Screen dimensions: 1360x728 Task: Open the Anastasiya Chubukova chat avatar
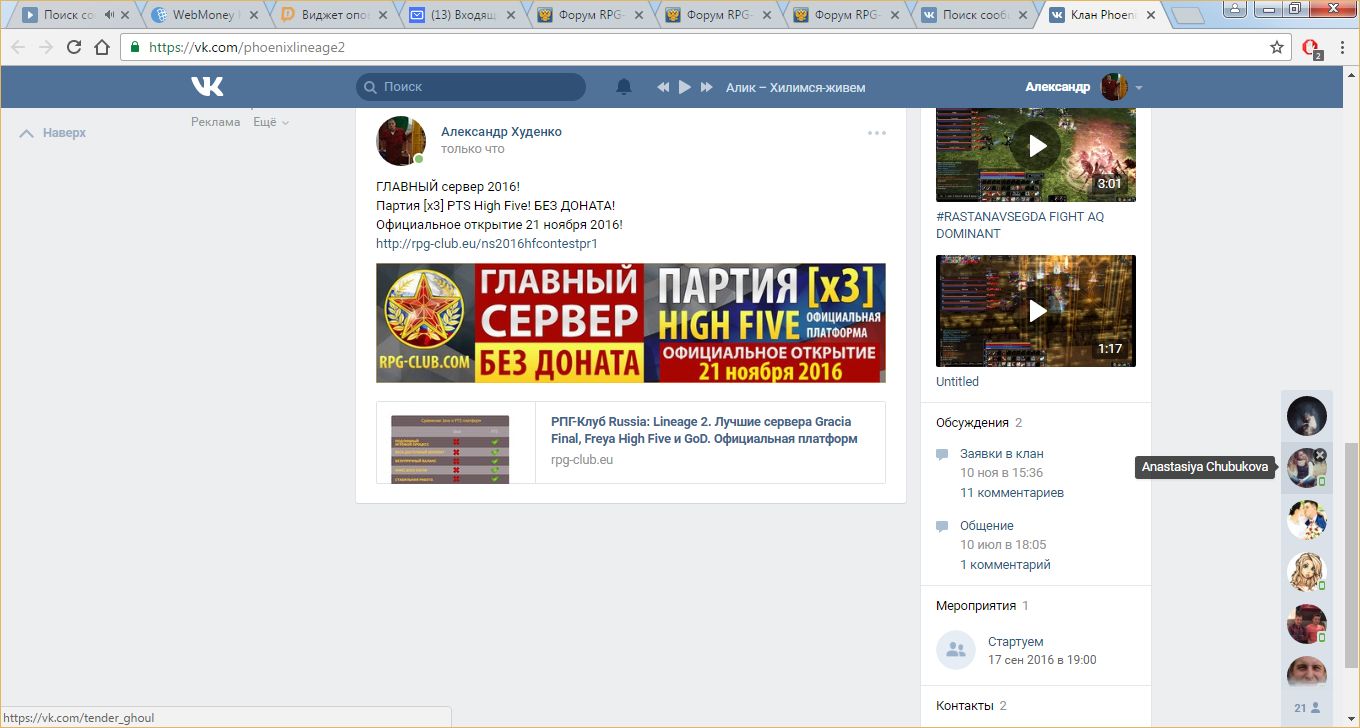tap(1306, 468)
